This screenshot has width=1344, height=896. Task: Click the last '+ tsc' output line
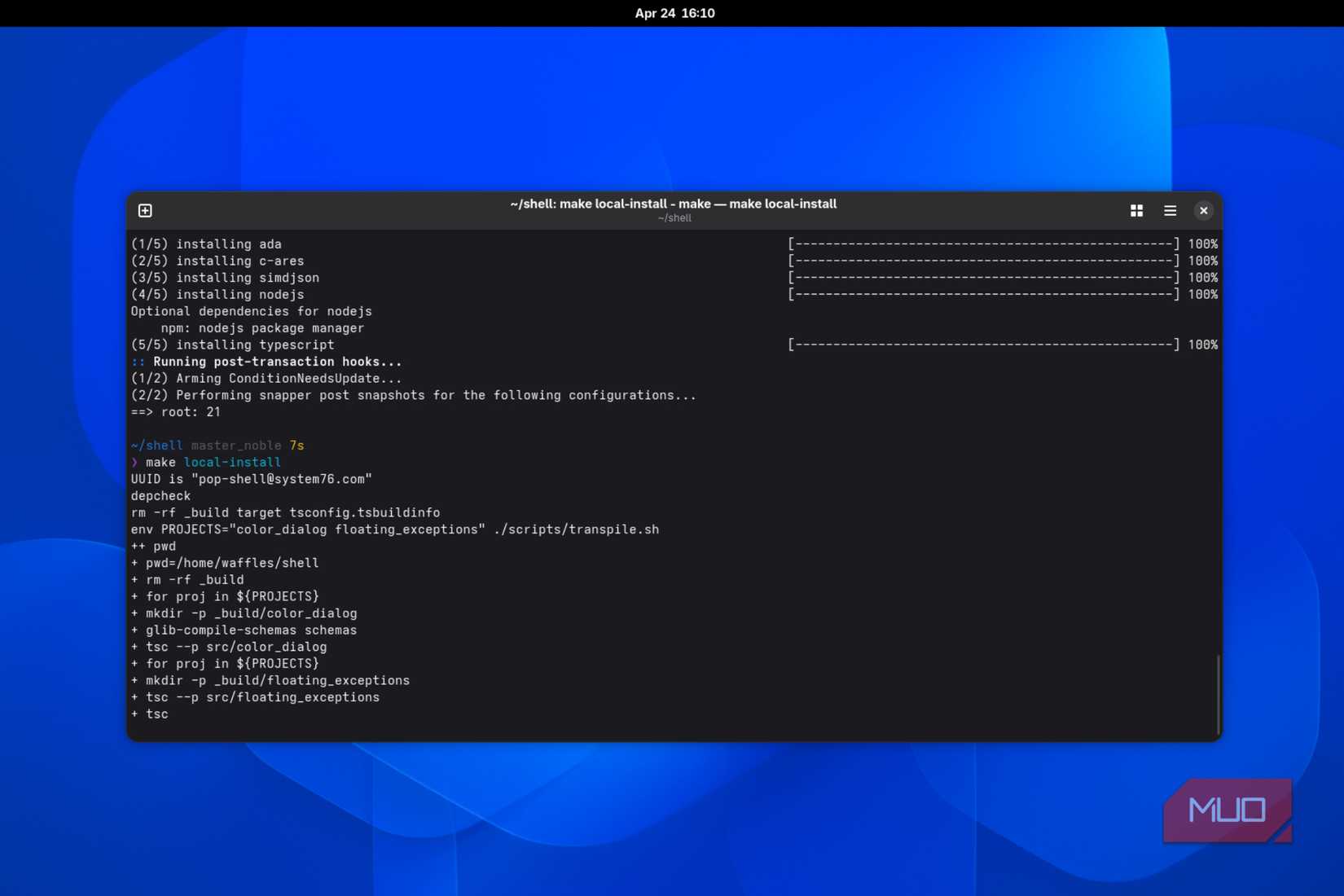coord(150,714)
